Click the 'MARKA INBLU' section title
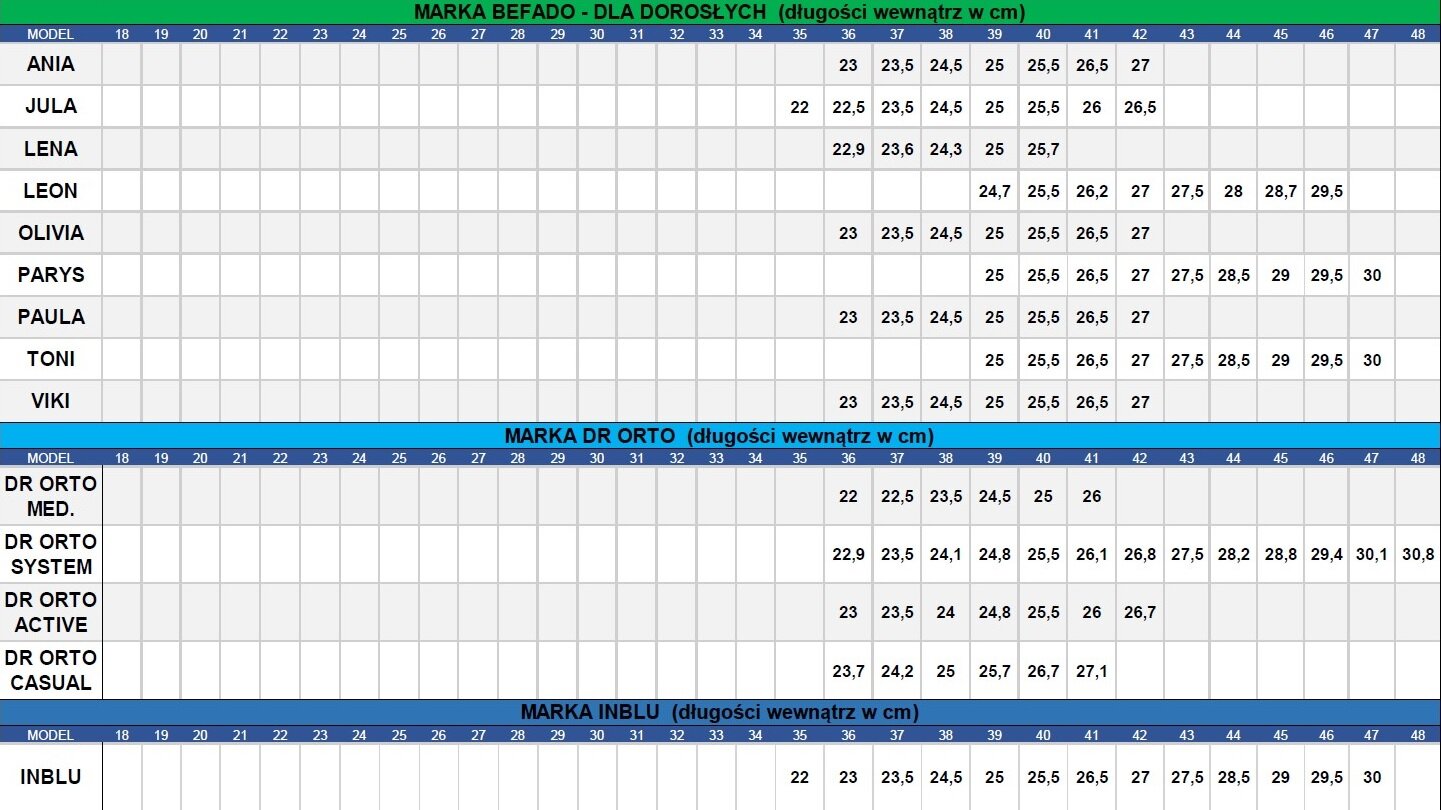The width and height of the screenshot is (1441, 810). pos(720,712)
